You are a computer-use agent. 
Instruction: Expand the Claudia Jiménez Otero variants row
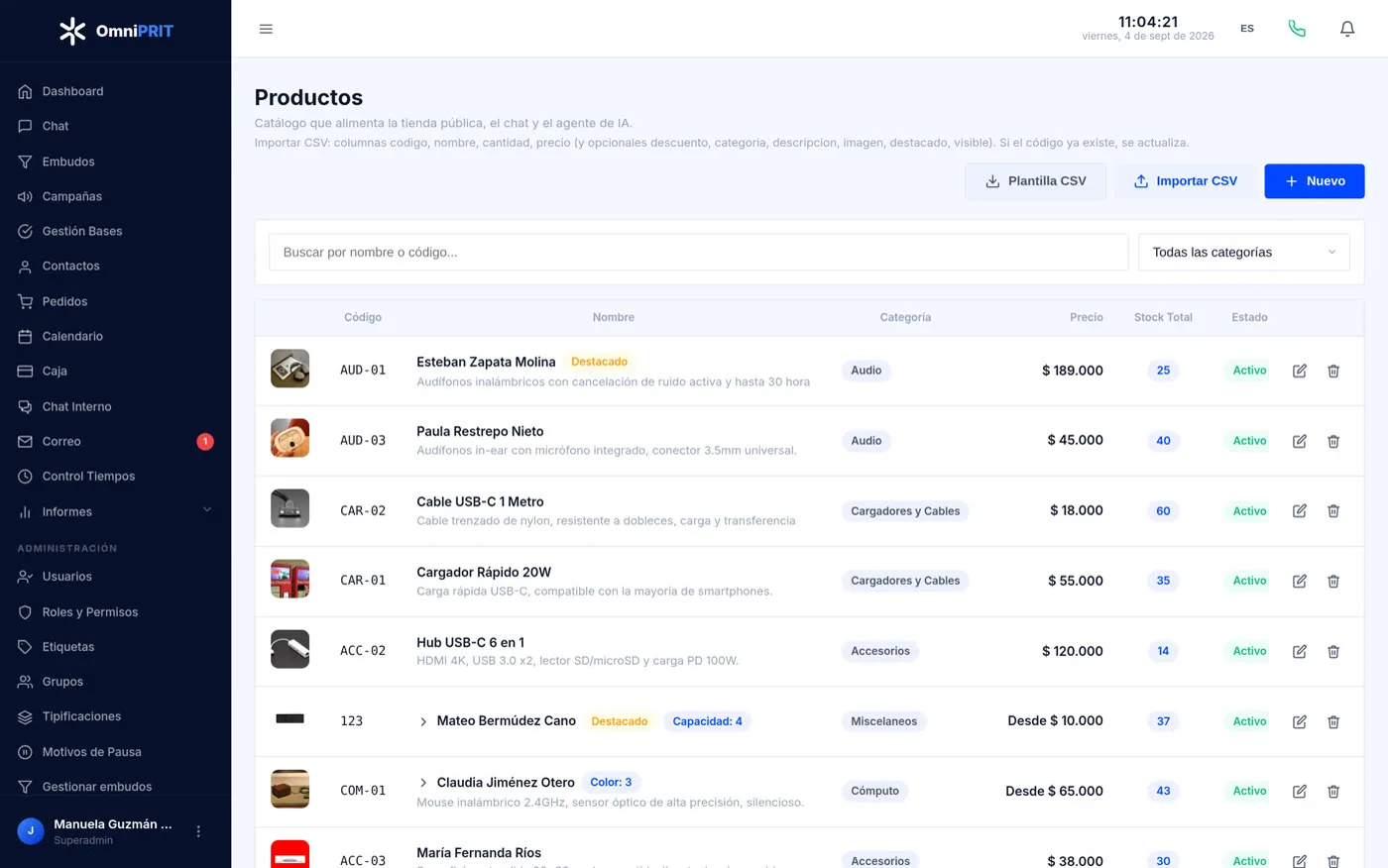(423, 783)
